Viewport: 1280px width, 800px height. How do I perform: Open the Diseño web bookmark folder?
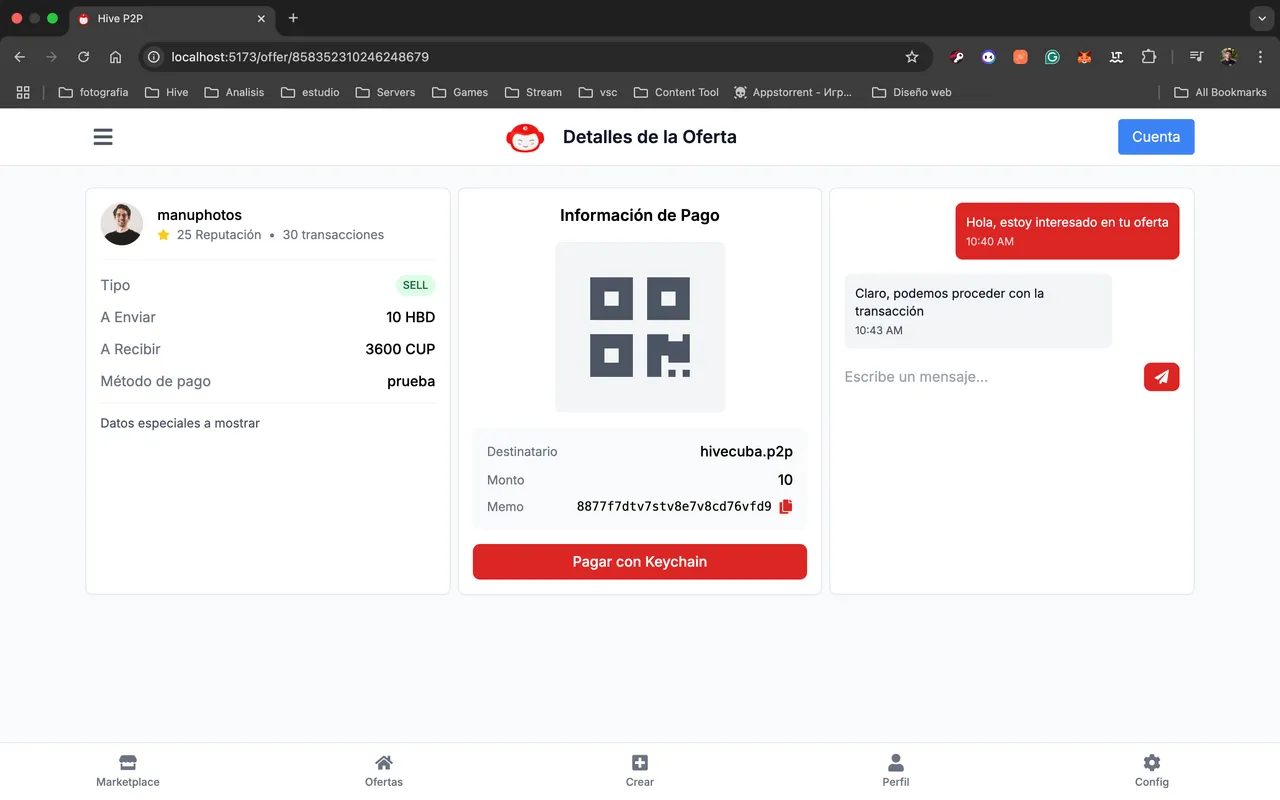[x=911, y=92]
